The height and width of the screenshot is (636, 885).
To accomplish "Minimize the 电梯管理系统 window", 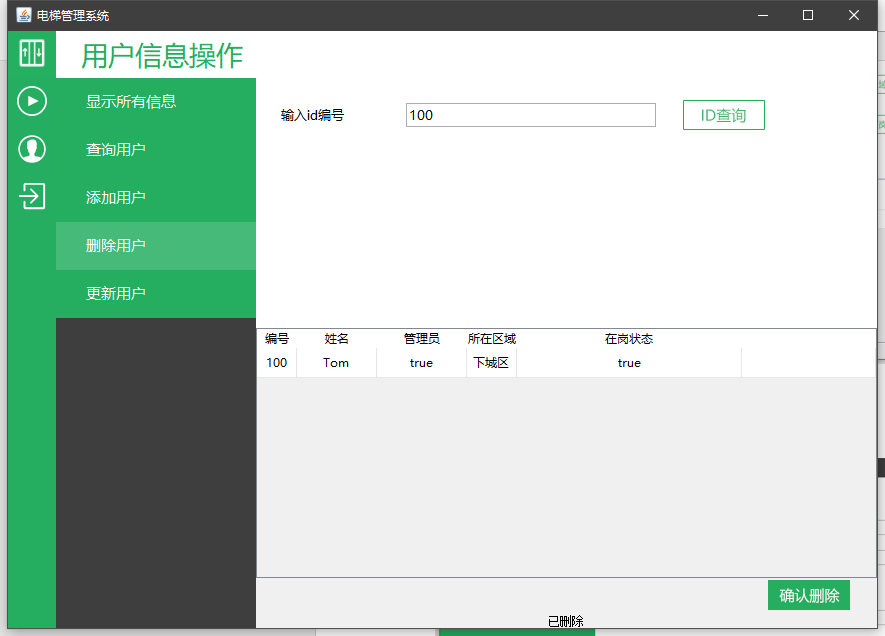I will tap(763, 15).
